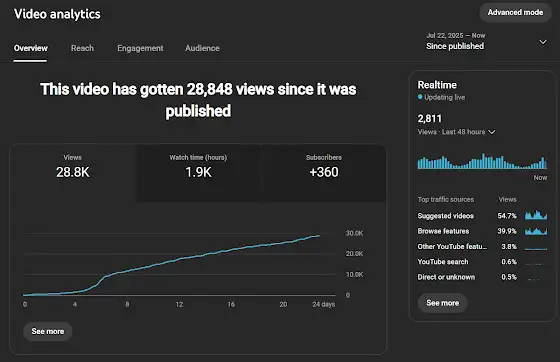560x362 pixels.
Task: Expand the date range chevron
Action: 542,42
